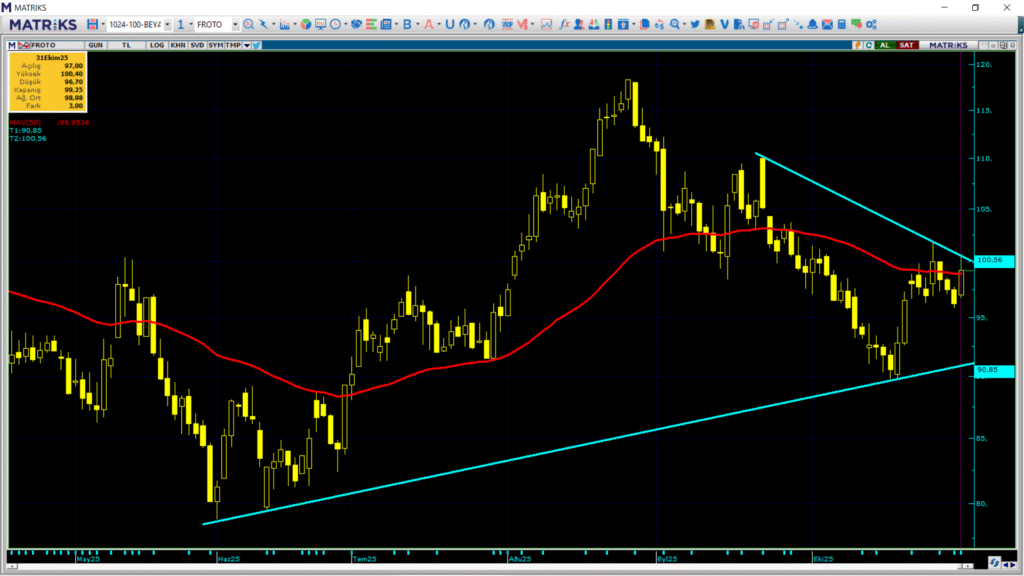This screenshot has width=1024, height=576.
Task: Toggle the KHN chart option
Action: pyautogui.click(x=177, y=45)
